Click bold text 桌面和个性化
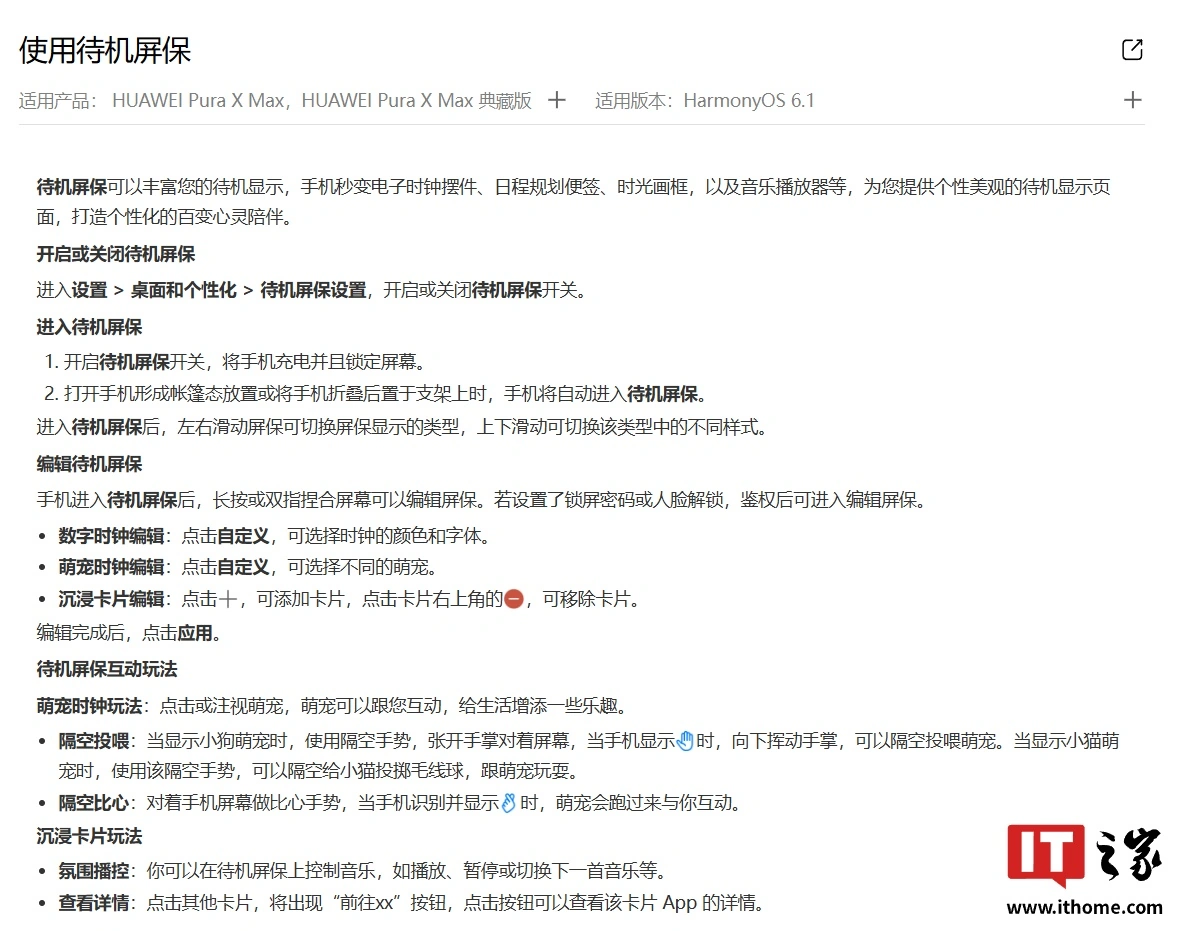1182x931 pixels. coord(184,290)
